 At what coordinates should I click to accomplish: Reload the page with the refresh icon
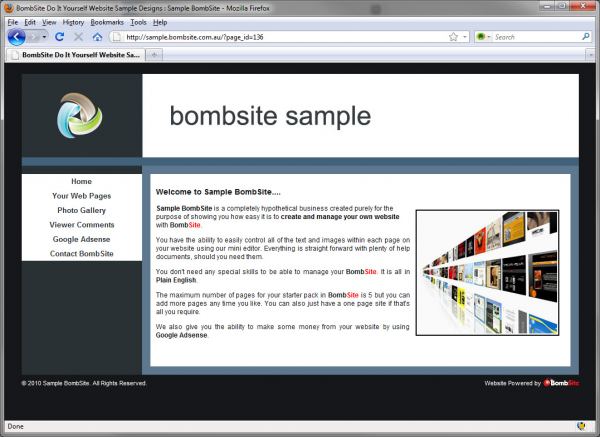[x=59, y=37]
